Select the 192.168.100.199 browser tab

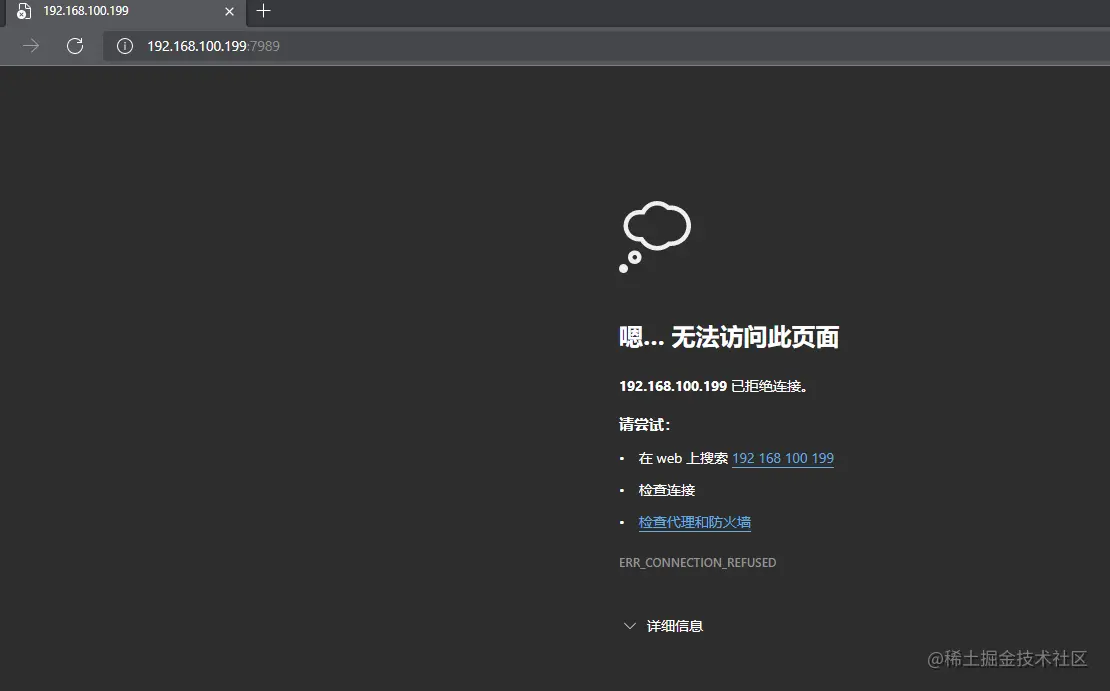click(x=126, y=13)
